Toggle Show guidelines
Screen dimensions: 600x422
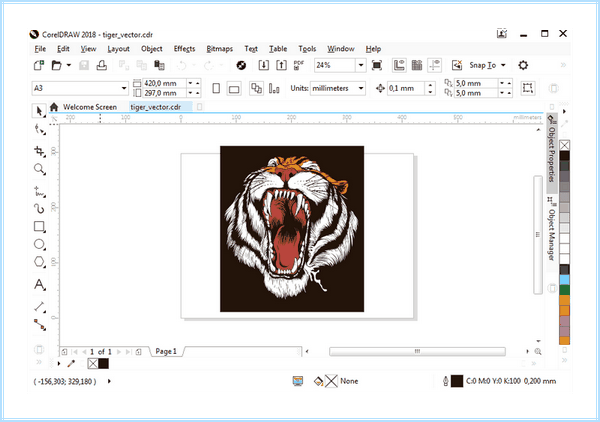[x=435, y=65]
